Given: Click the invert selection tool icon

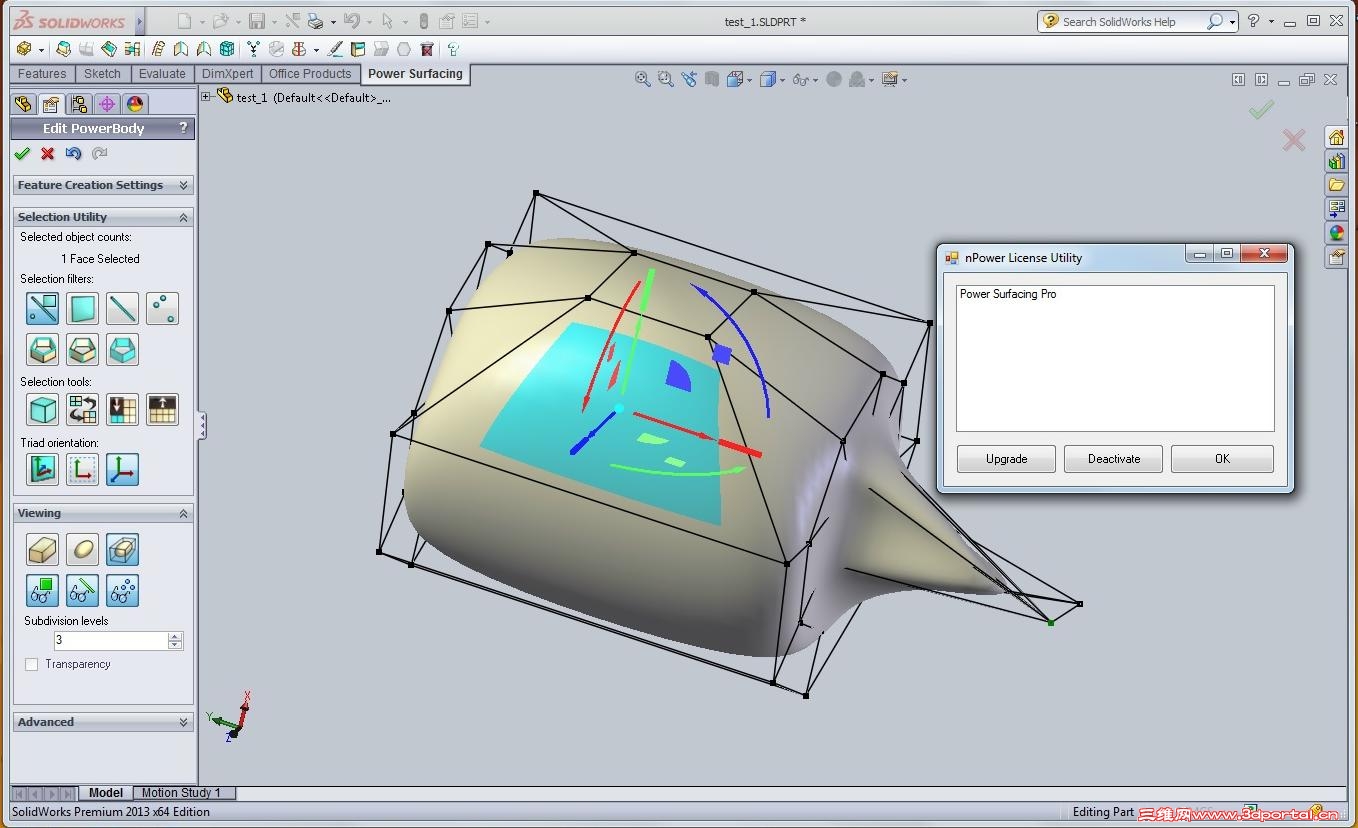Looking at the screenshot, I should 82,410.
